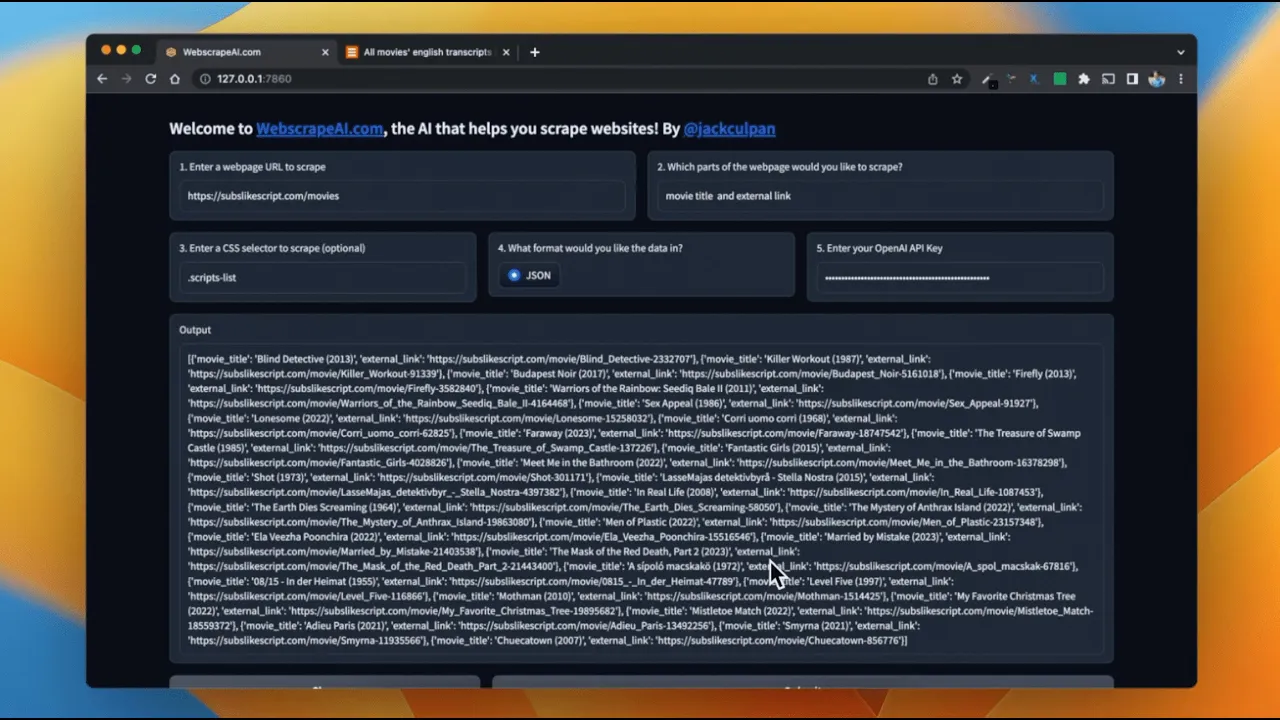Share this page using the share icon
The width and height of the screenshot is (1280, 720).
coord(933,79)
